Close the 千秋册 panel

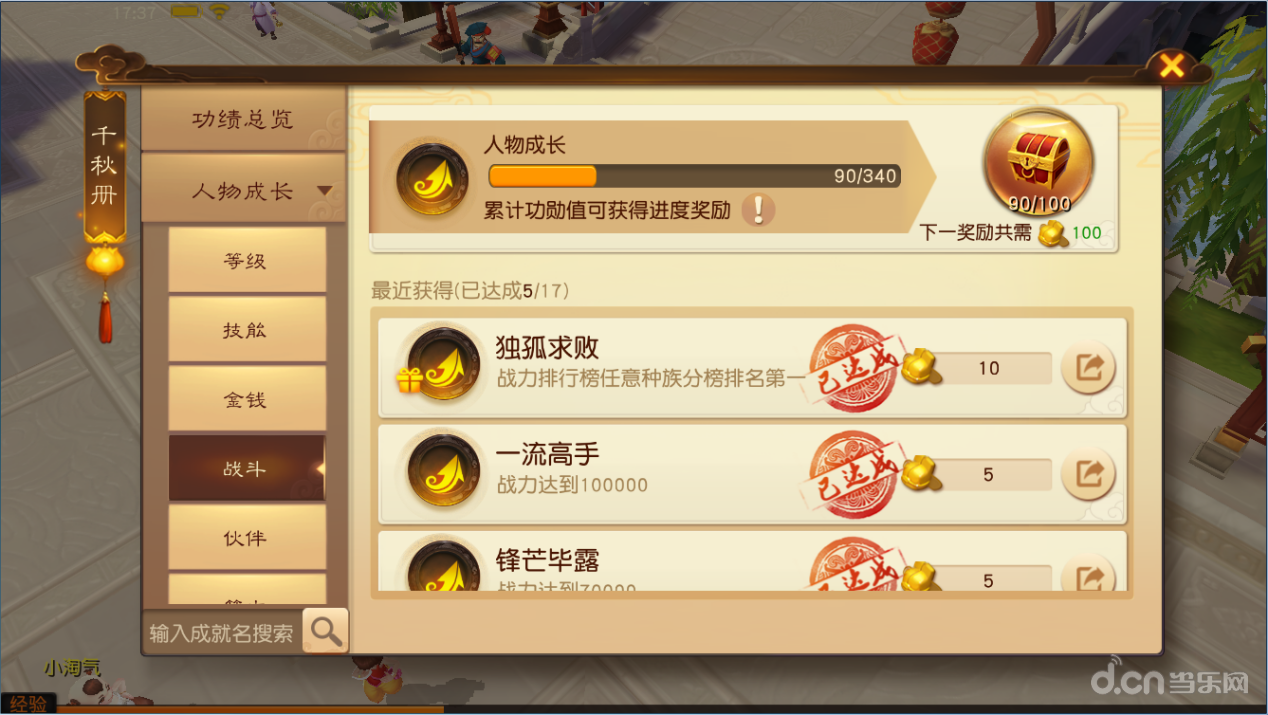pos(1171,66)
